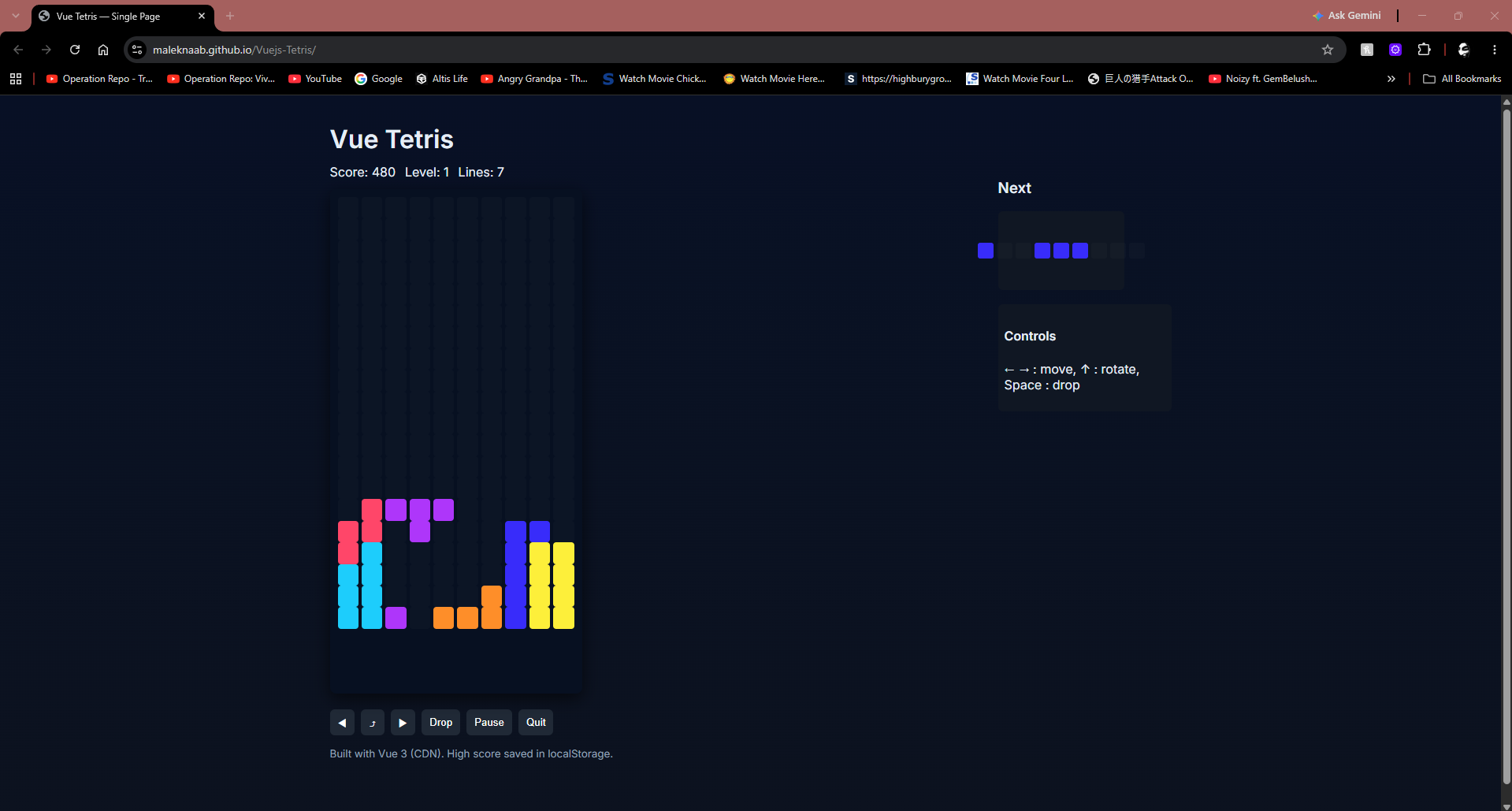The image size is (1512, 811).
Task: Close the Vue Tetris tab
Action: pos(202,16)
